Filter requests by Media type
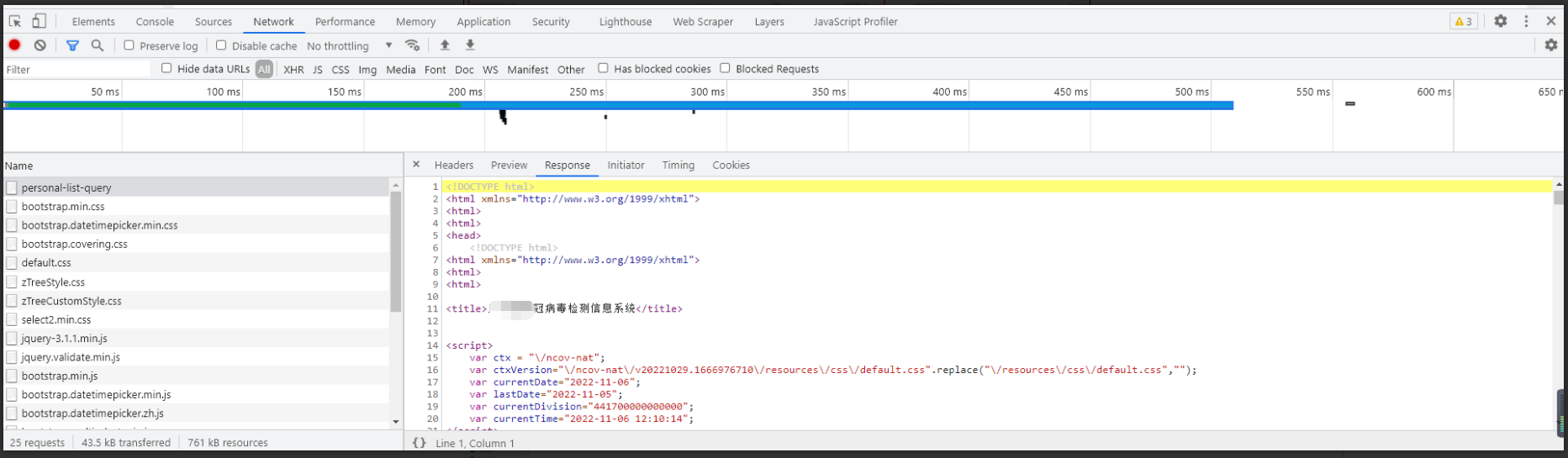The width and height of the screenshot is (1568, 458). [x=400, y=70]
